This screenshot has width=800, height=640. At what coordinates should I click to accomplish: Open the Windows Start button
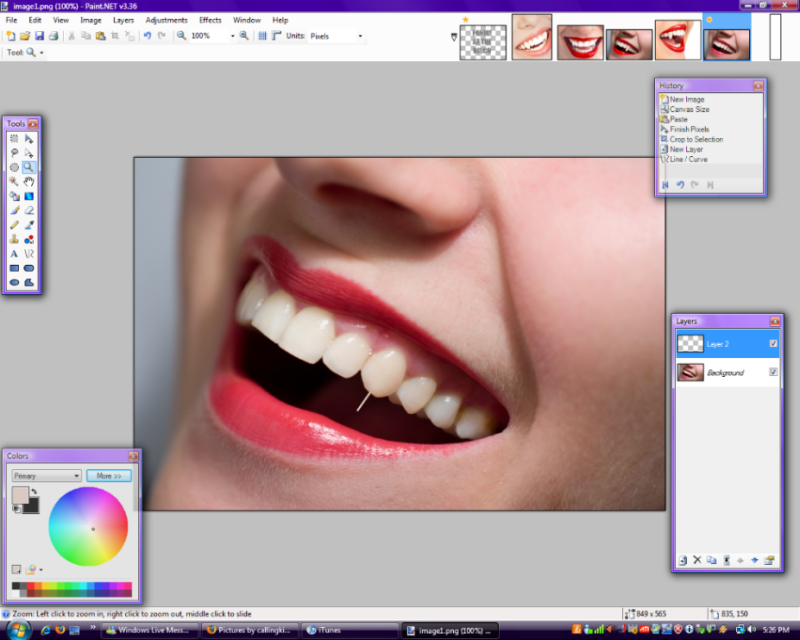17,630
